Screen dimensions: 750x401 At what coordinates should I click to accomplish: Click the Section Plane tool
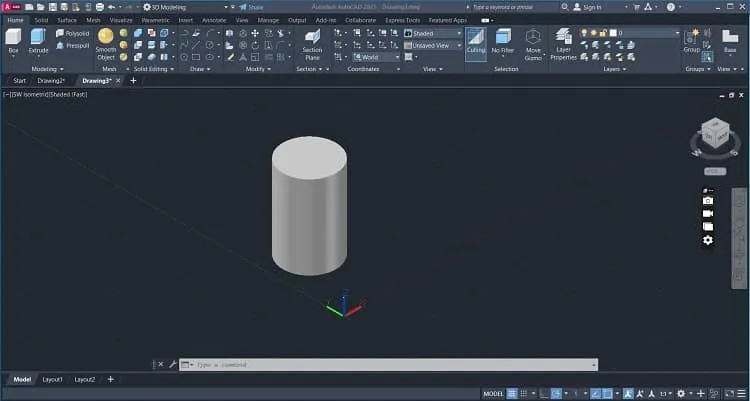(312, 45)
